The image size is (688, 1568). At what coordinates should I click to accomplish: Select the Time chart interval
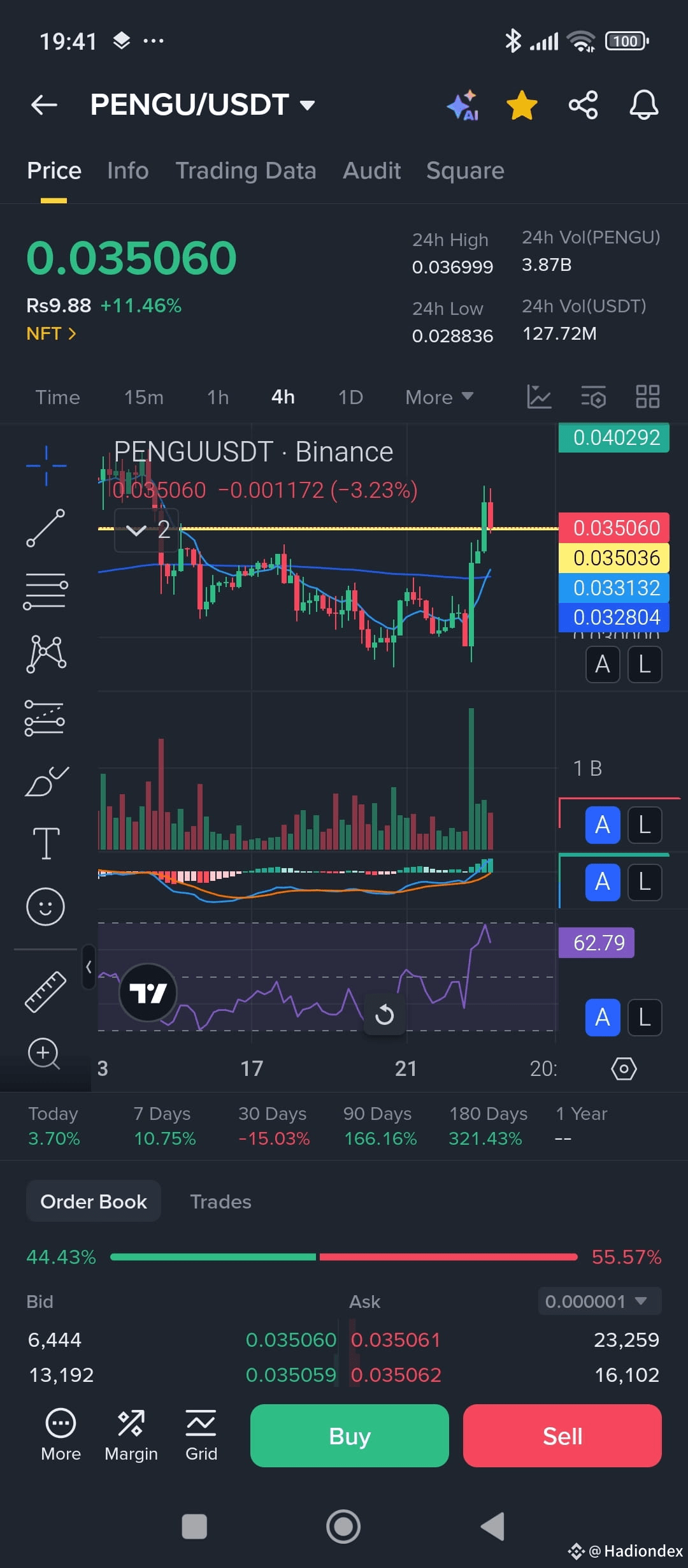(58, 397)
